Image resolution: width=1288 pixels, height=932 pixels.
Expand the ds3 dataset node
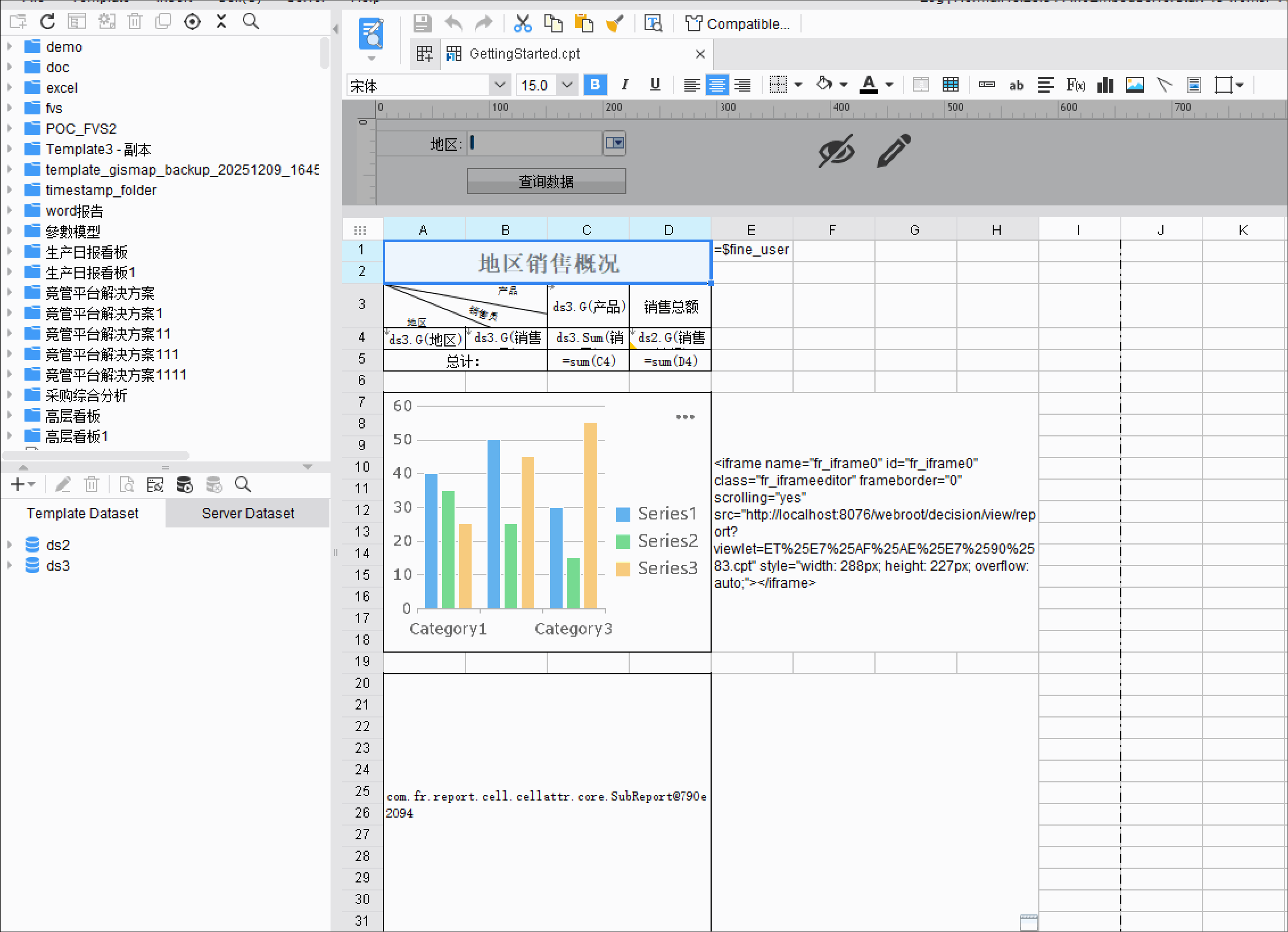pos(10,566)
